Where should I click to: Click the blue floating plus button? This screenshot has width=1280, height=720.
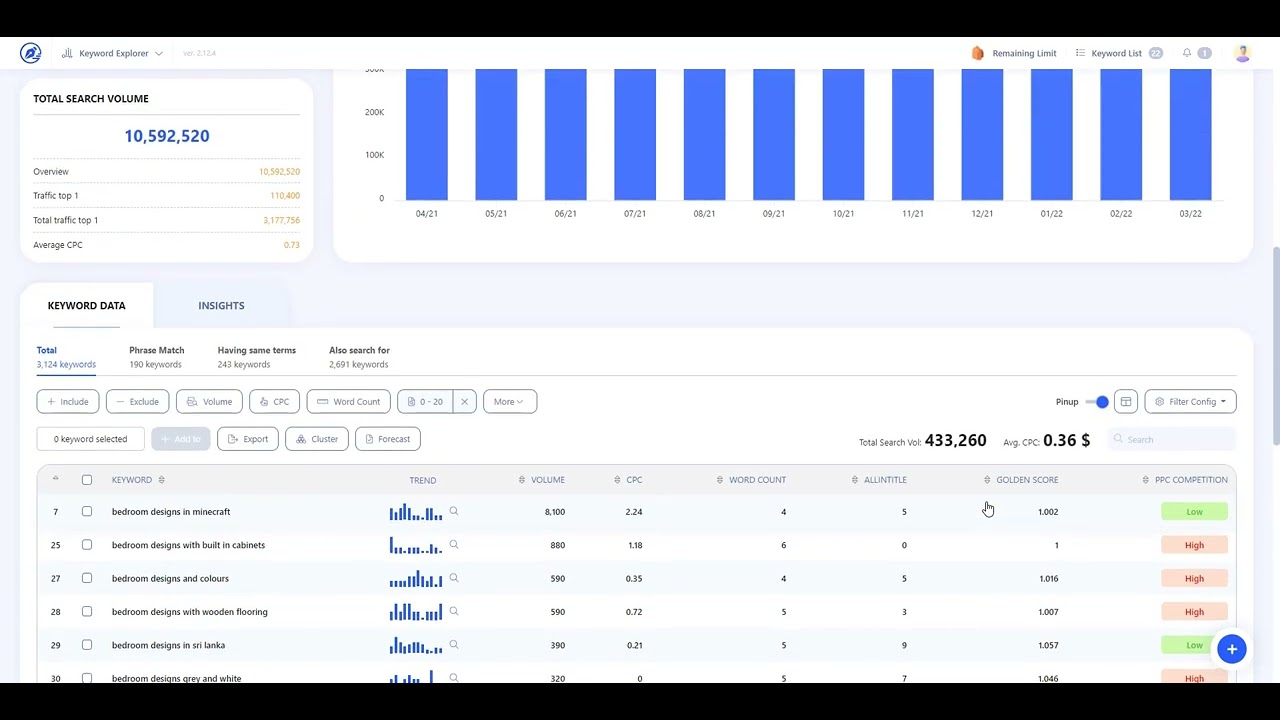point(1232,649)
